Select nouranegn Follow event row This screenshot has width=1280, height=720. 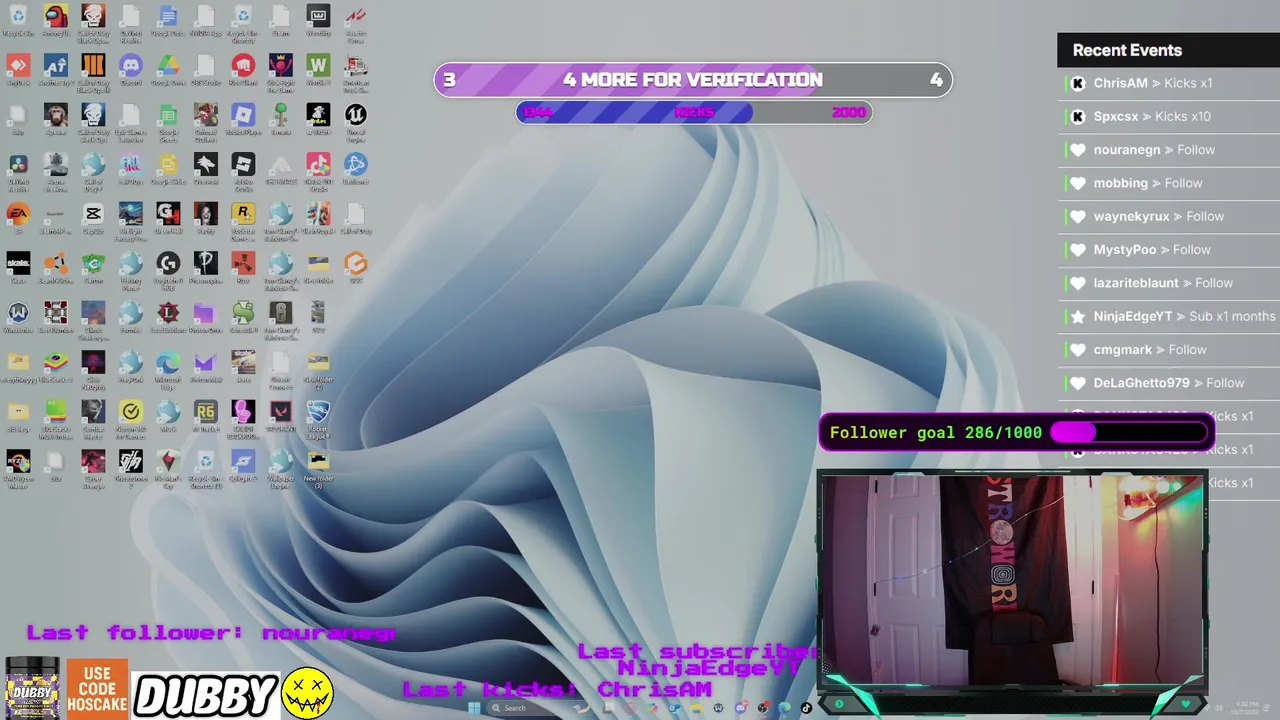point(1168,150)
